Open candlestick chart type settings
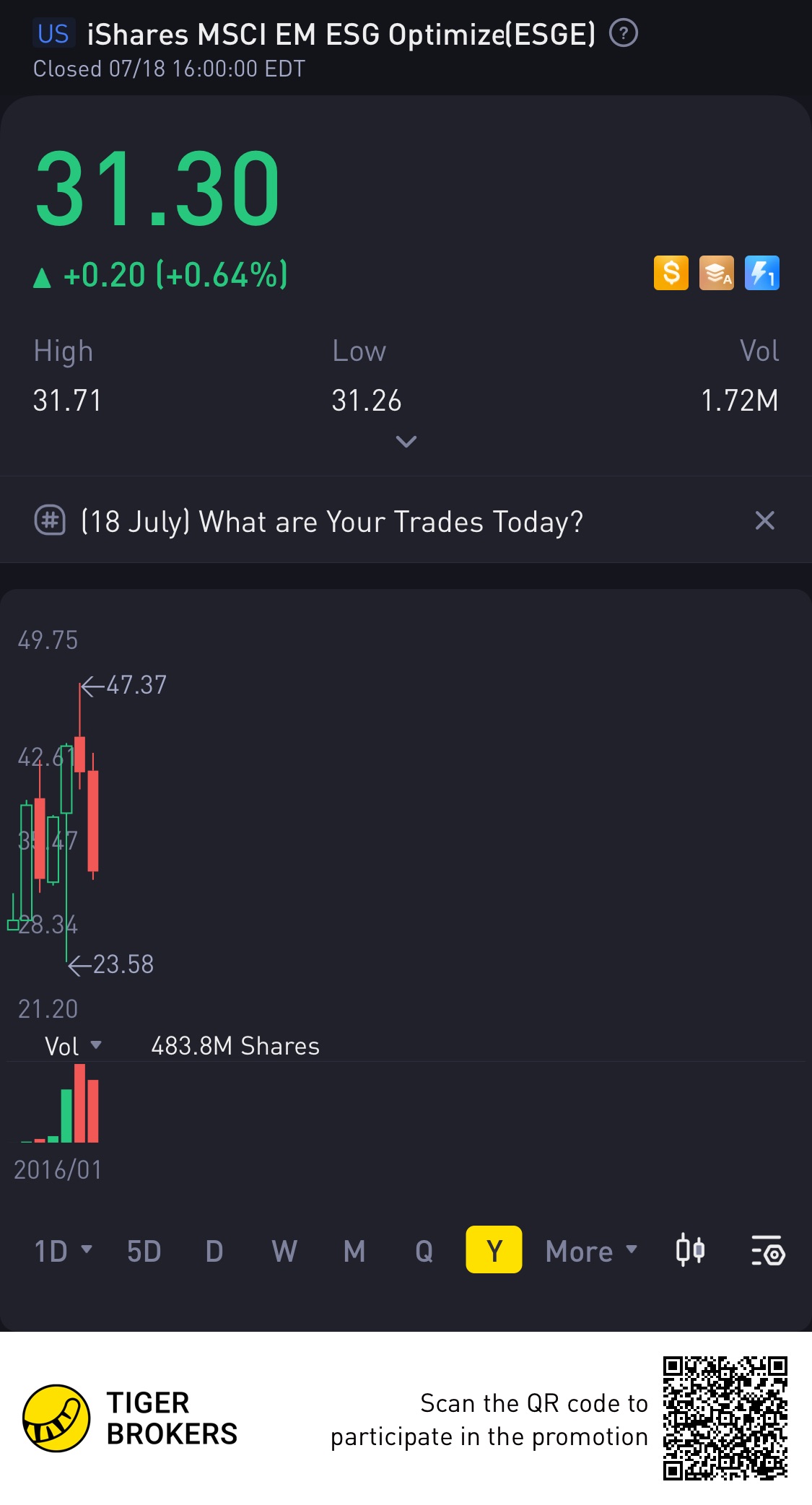812x1505 pixels. pyautogui.click(x=690, y=1250)
